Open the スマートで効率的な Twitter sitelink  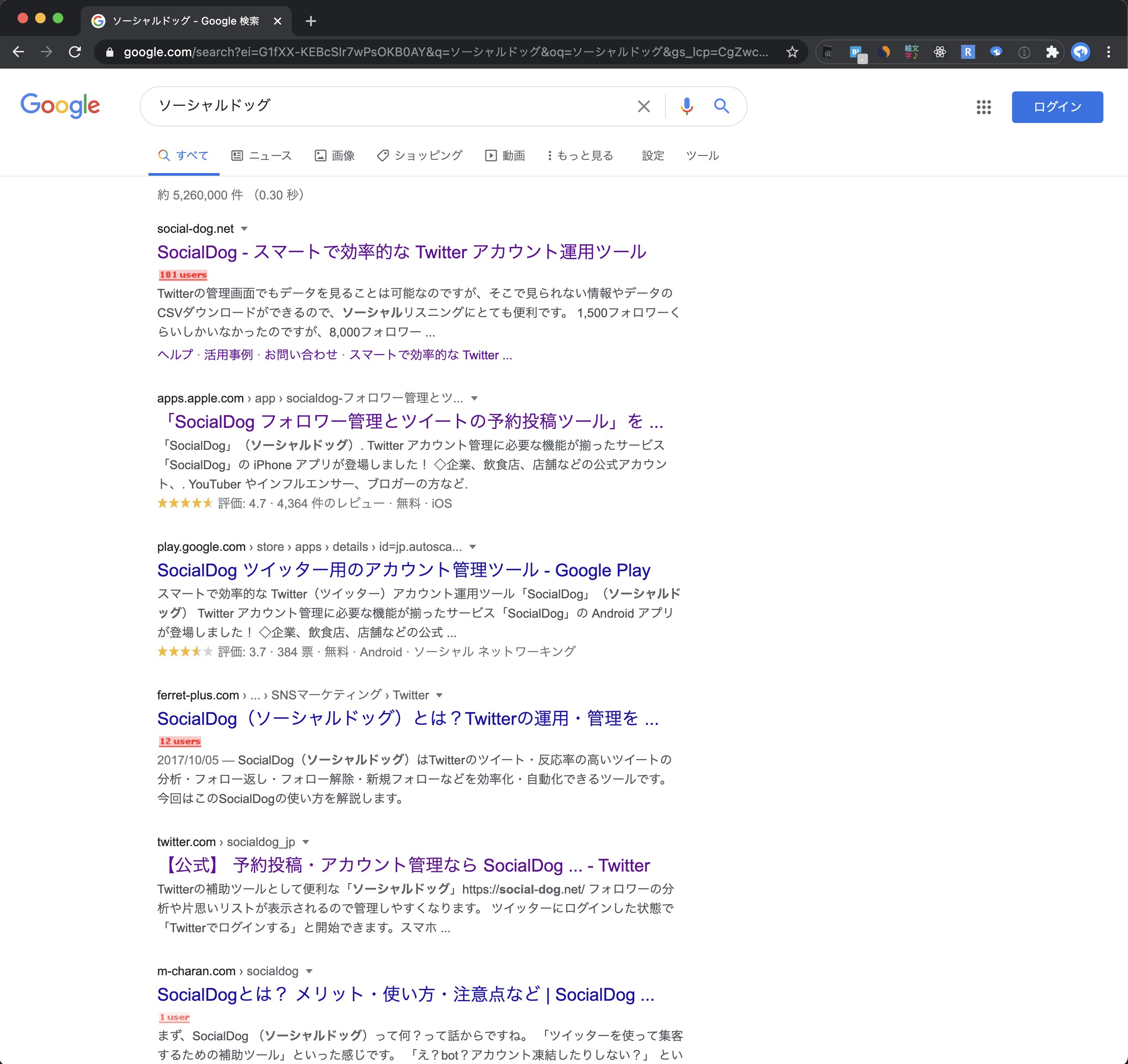(x=430, y=355)
